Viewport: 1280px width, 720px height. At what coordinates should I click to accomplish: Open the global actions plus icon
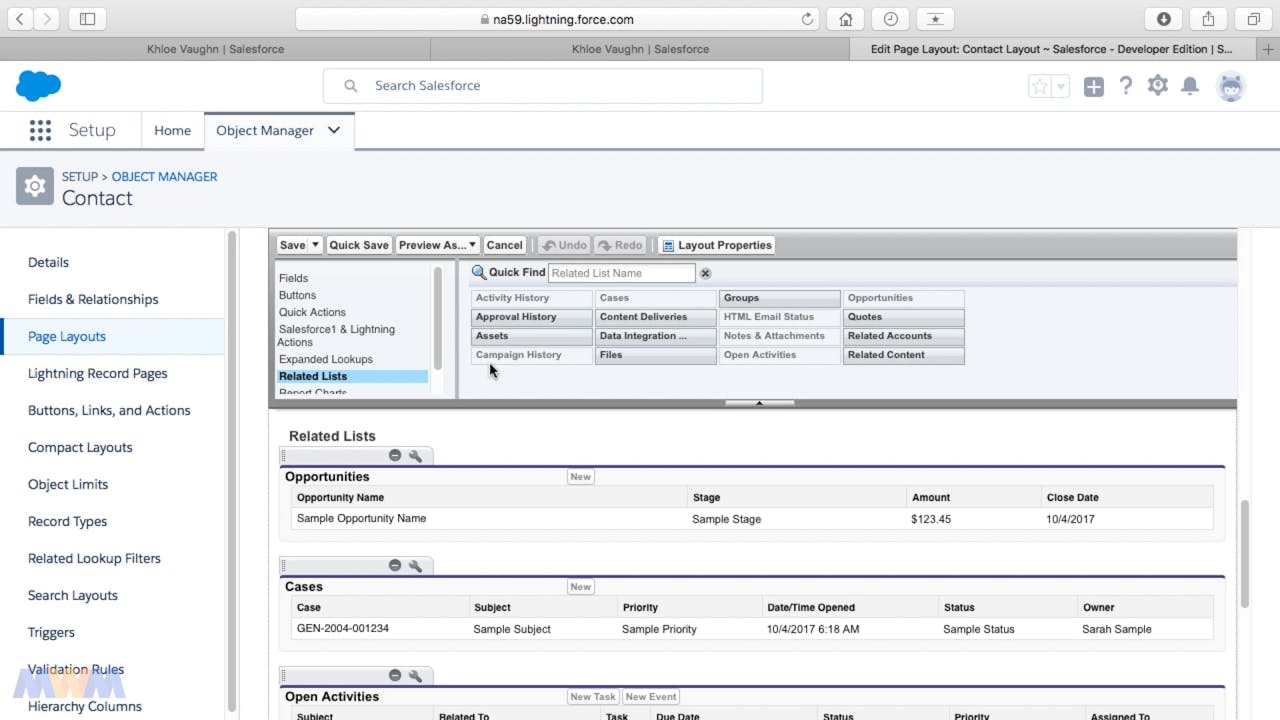click(x=1094, y=87)
